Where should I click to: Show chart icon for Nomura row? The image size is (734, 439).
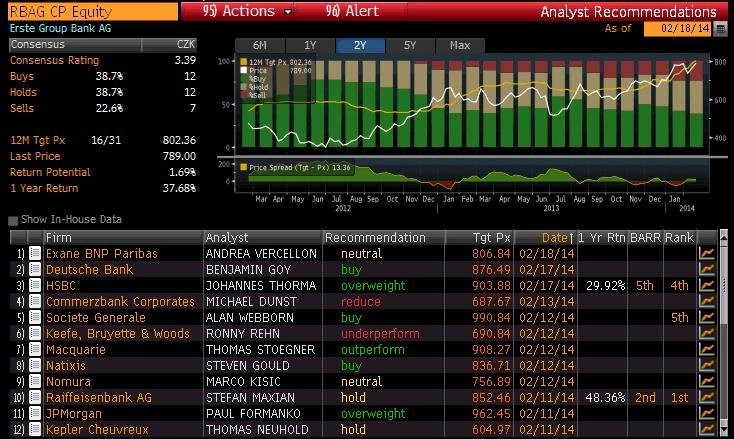tap(707, 381)
